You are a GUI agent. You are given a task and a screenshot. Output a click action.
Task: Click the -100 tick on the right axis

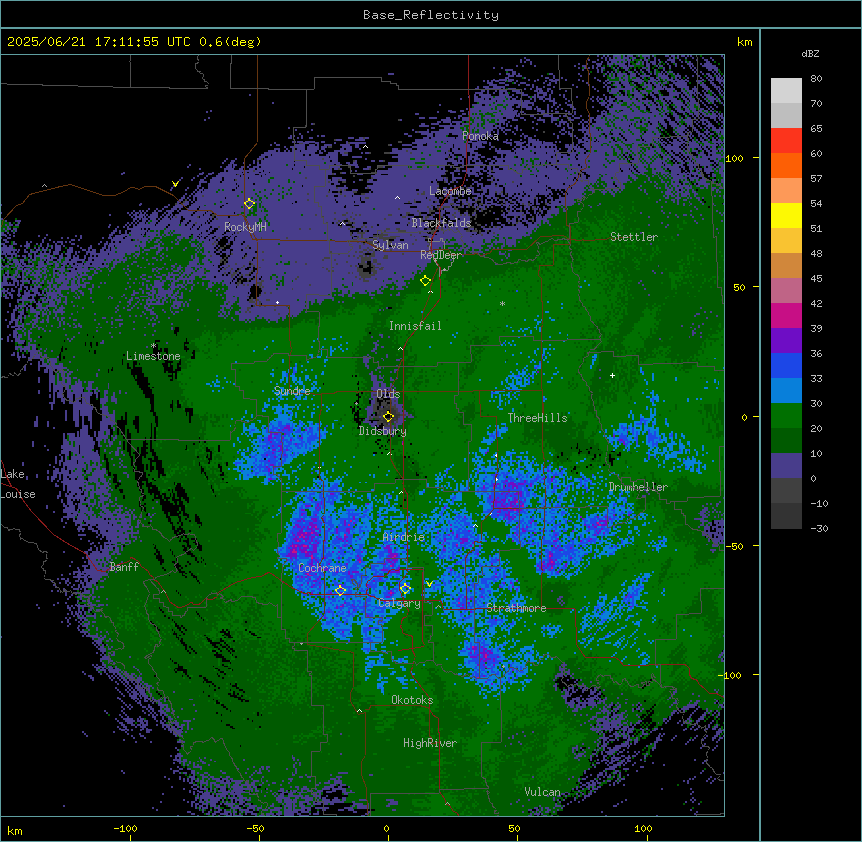click(x=731, y=675)
